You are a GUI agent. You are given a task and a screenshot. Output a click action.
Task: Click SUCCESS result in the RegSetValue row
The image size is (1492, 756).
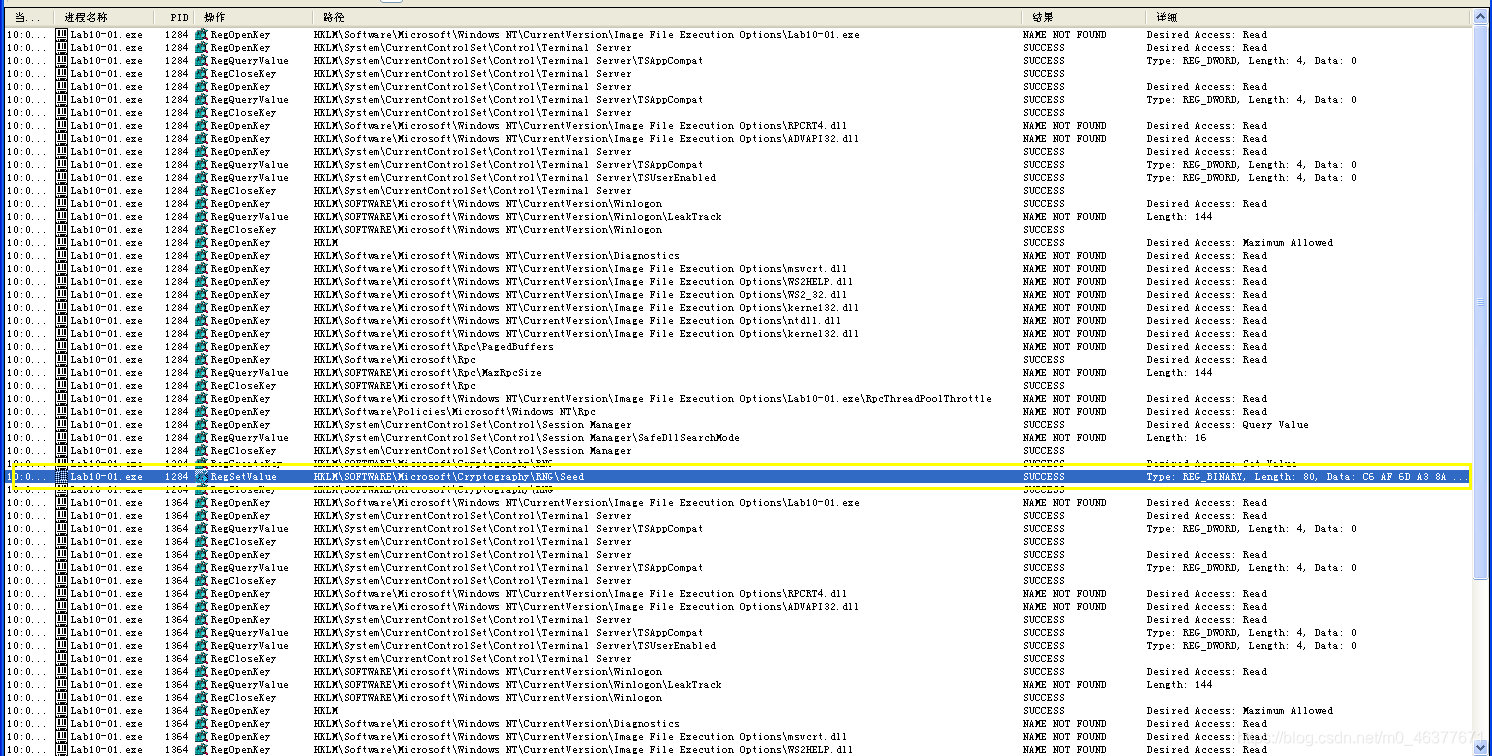coord(1044,477)
